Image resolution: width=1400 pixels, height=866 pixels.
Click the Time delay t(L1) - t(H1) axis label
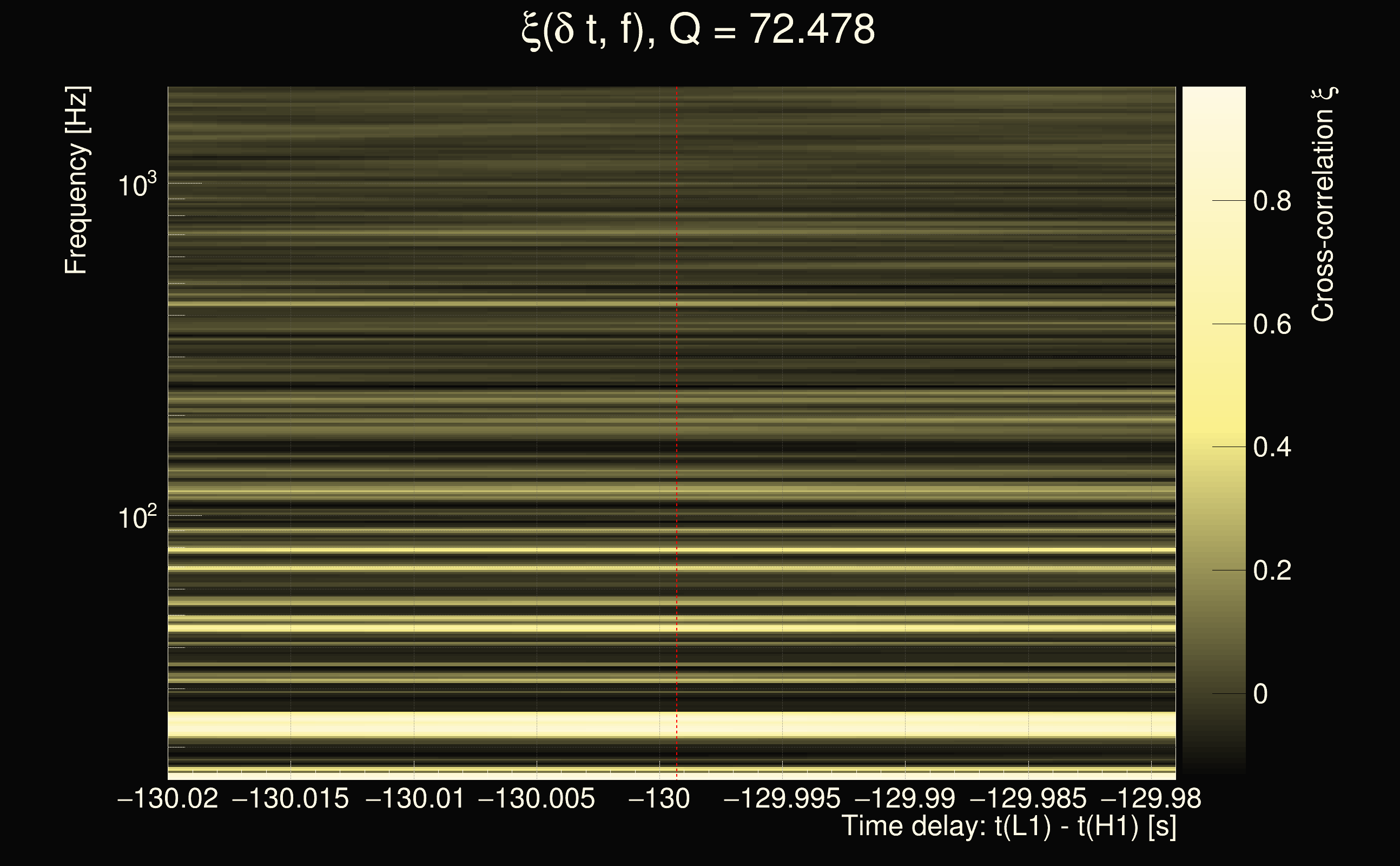pyautogui.click(x=1008, y=826)
